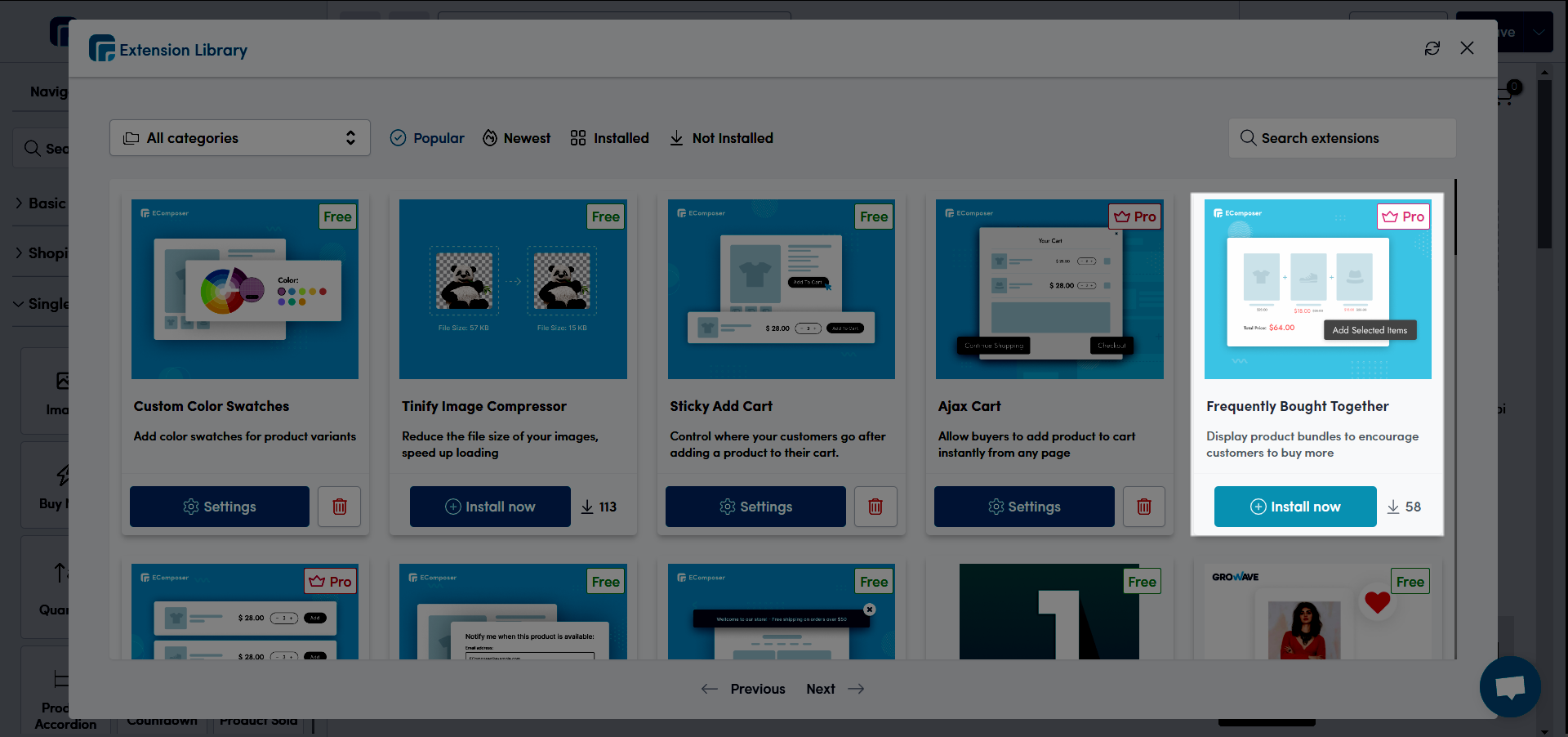Switch to the Not Installed filter tab

721,138
